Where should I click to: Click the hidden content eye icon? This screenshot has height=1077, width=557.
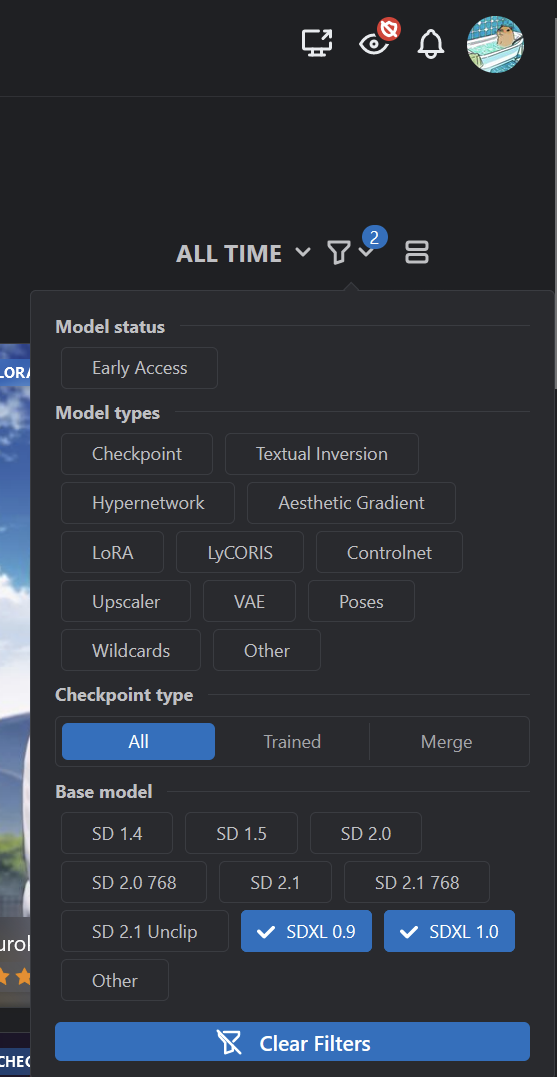point(374,43)
